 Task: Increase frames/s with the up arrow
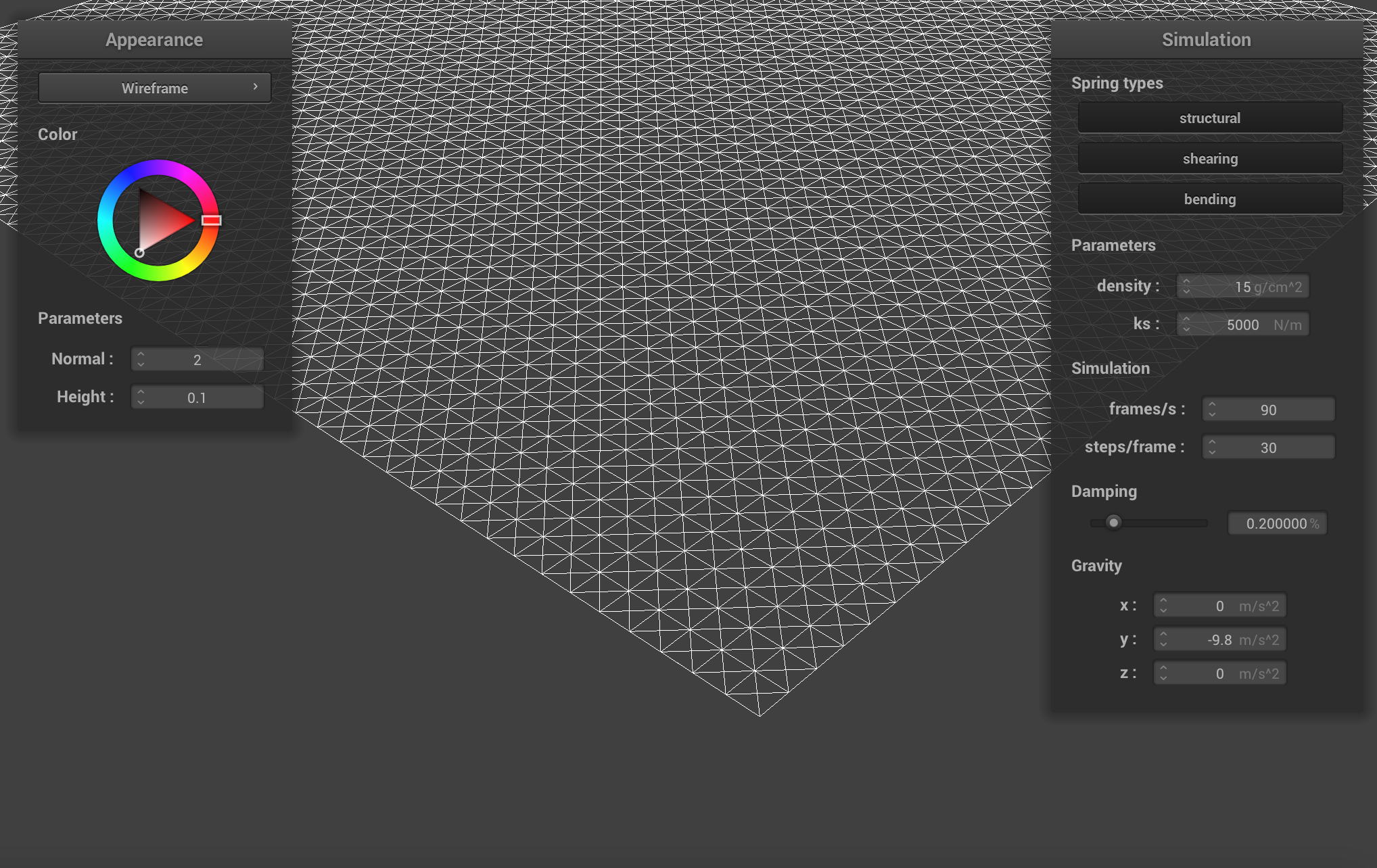[x=1212, y=404]
